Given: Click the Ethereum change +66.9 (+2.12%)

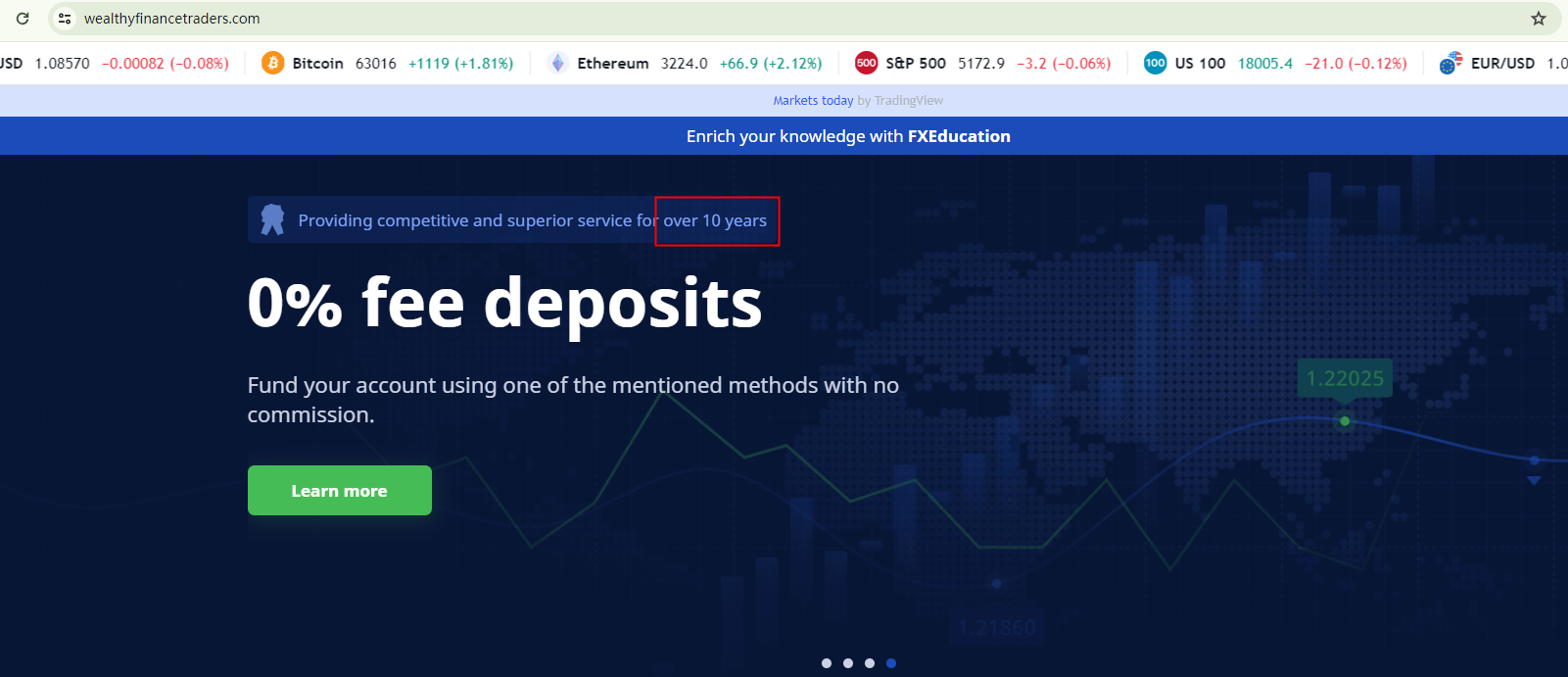Looking at the screenshot, I should coord(771,64).
